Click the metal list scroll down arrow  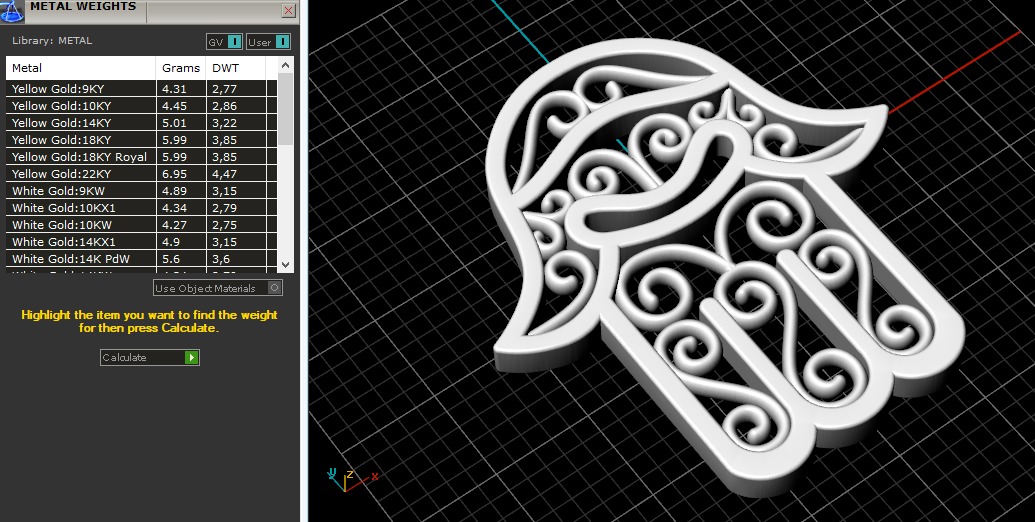285,265
